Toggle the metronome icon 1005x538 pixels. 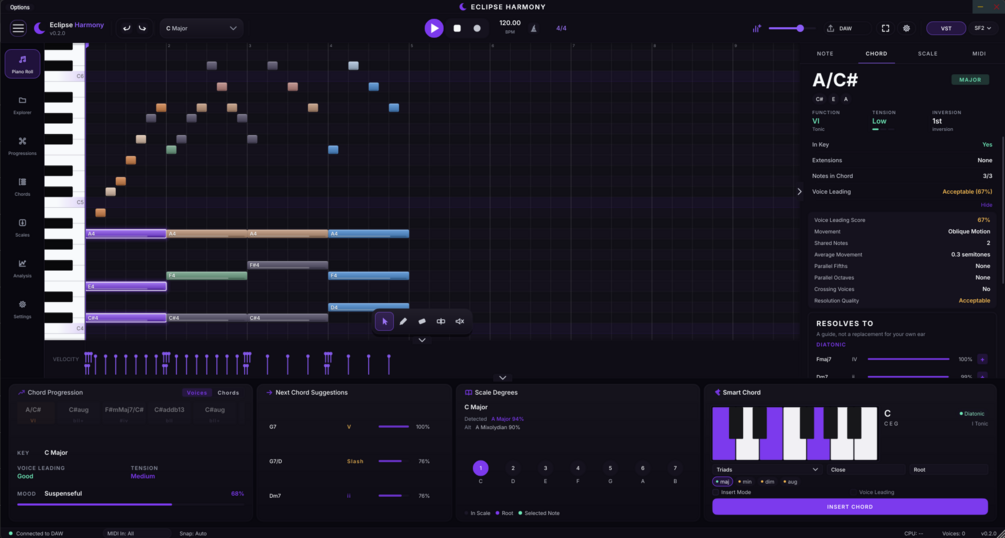tap(533, 28)
